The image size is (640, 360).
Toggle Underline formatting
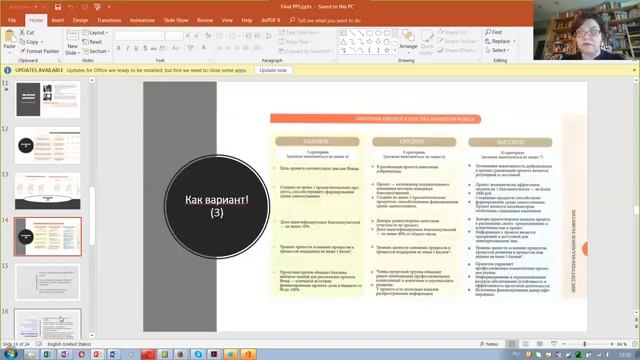click(x=136, y=48)
